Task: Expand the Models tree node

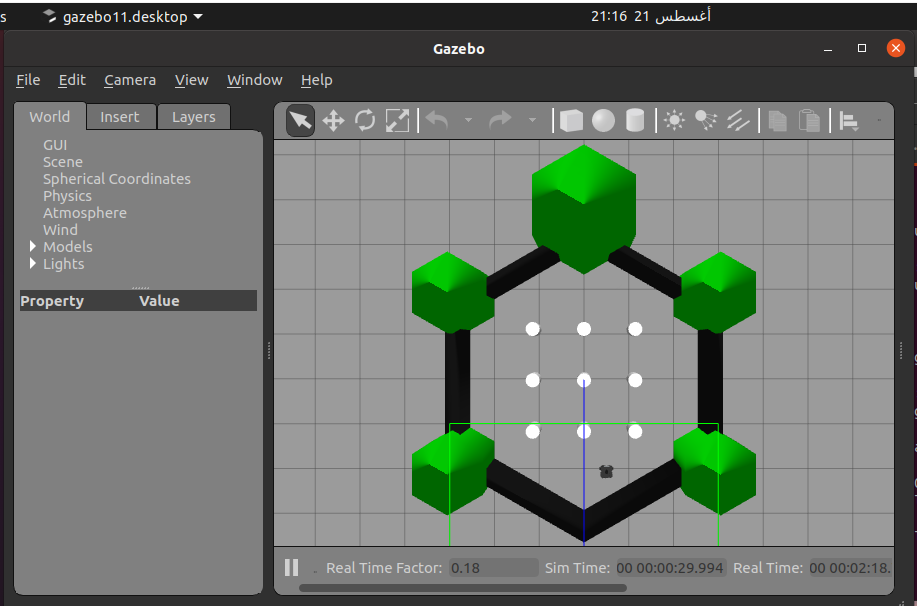Action: tap(33, 246)
